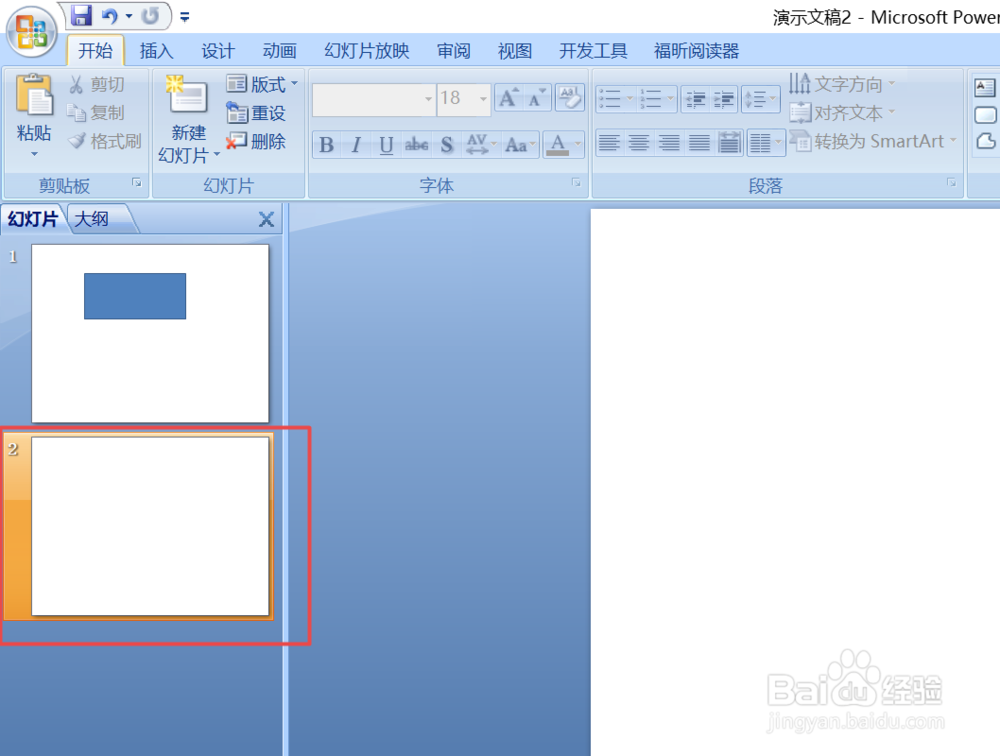This screenshot has width=1000, height=756.
Task: Open character spacing AV menu
Action: coord(481,145)
